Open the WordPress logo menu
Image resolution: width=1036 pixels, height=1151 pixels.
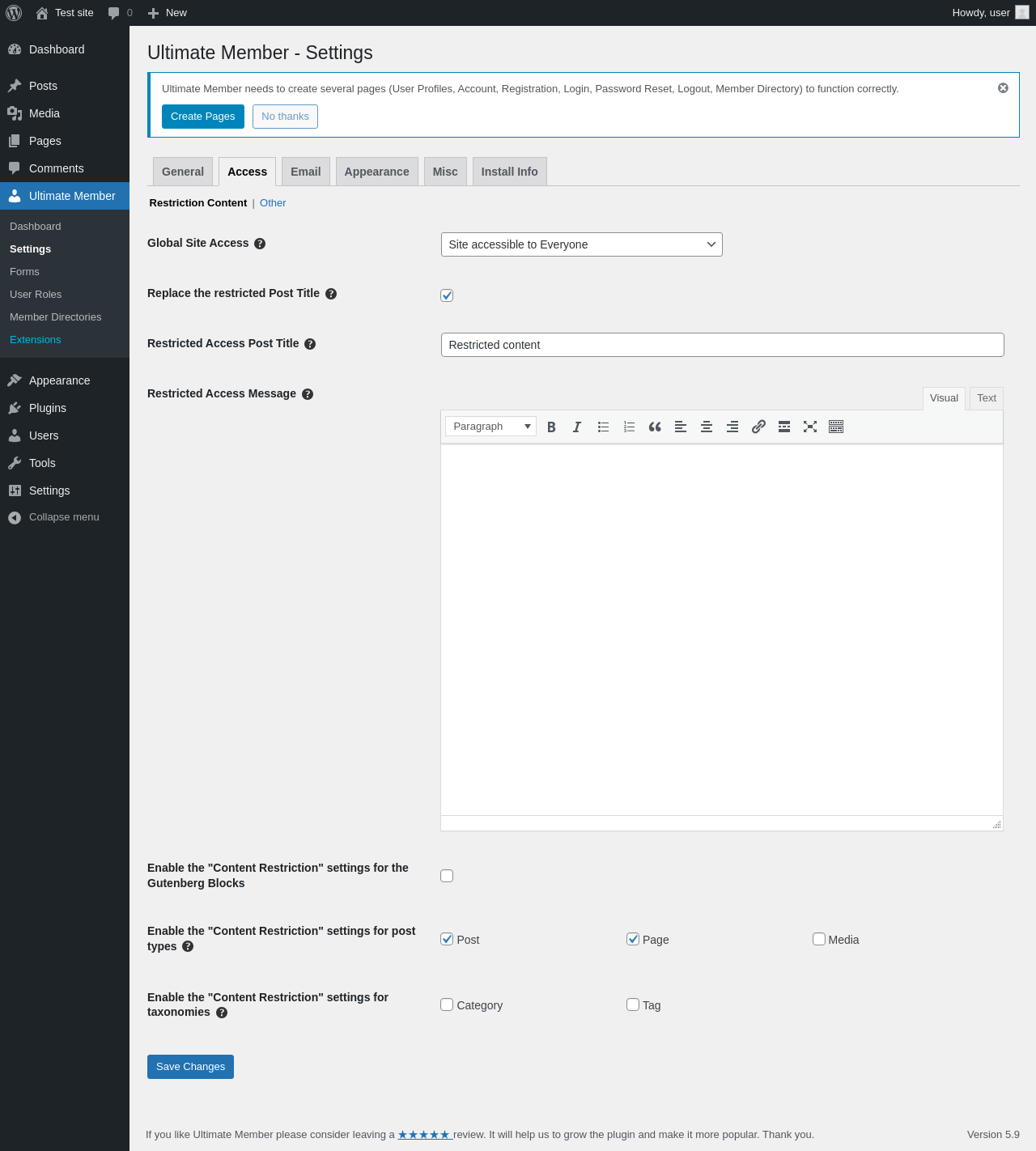[x=14, y=13]
